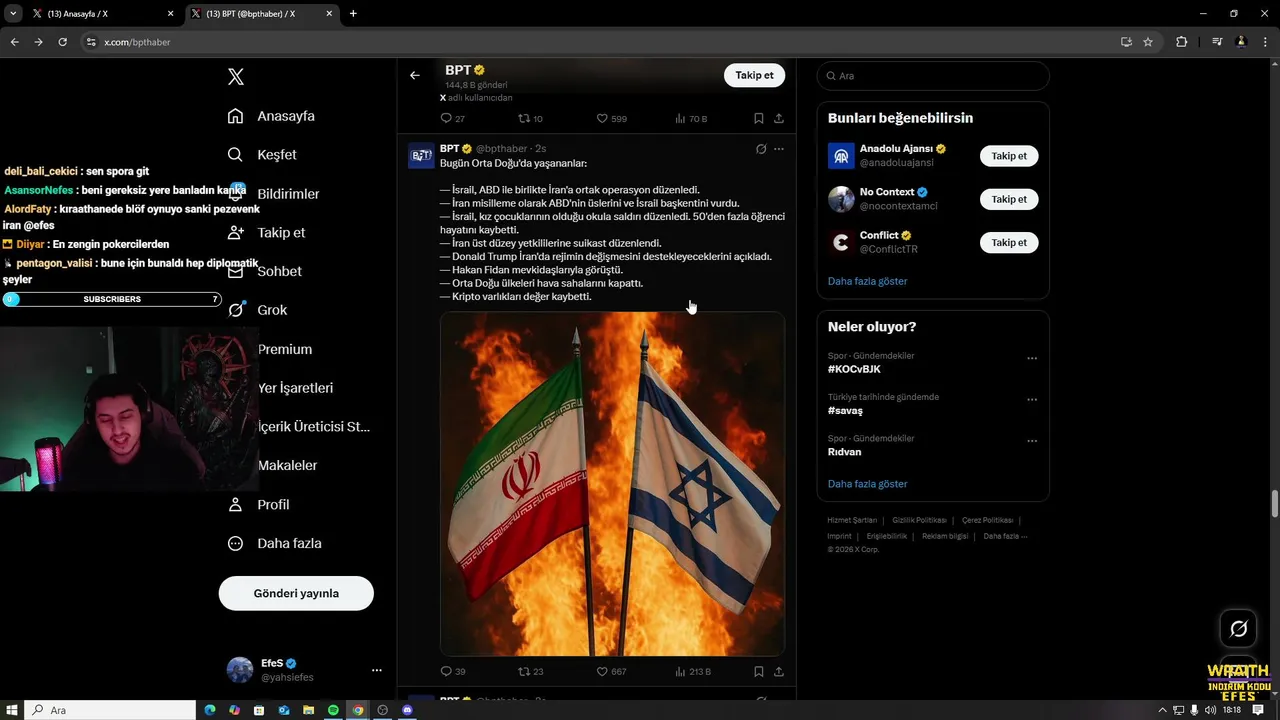The height and width of the screenshot is (720, 1280).
Task: Open Iran and Israel flags image
Action: click(x=612, y=484)
